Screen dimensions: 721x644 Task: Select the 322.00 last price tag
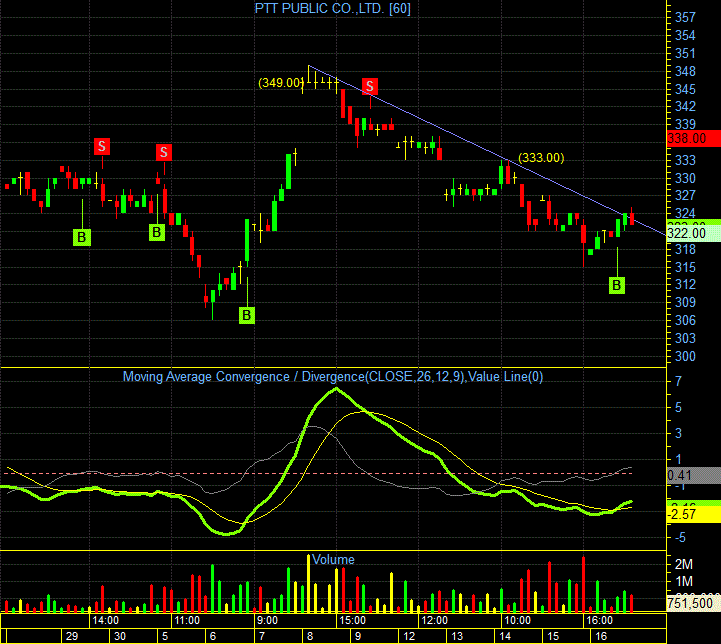[693, 234]
